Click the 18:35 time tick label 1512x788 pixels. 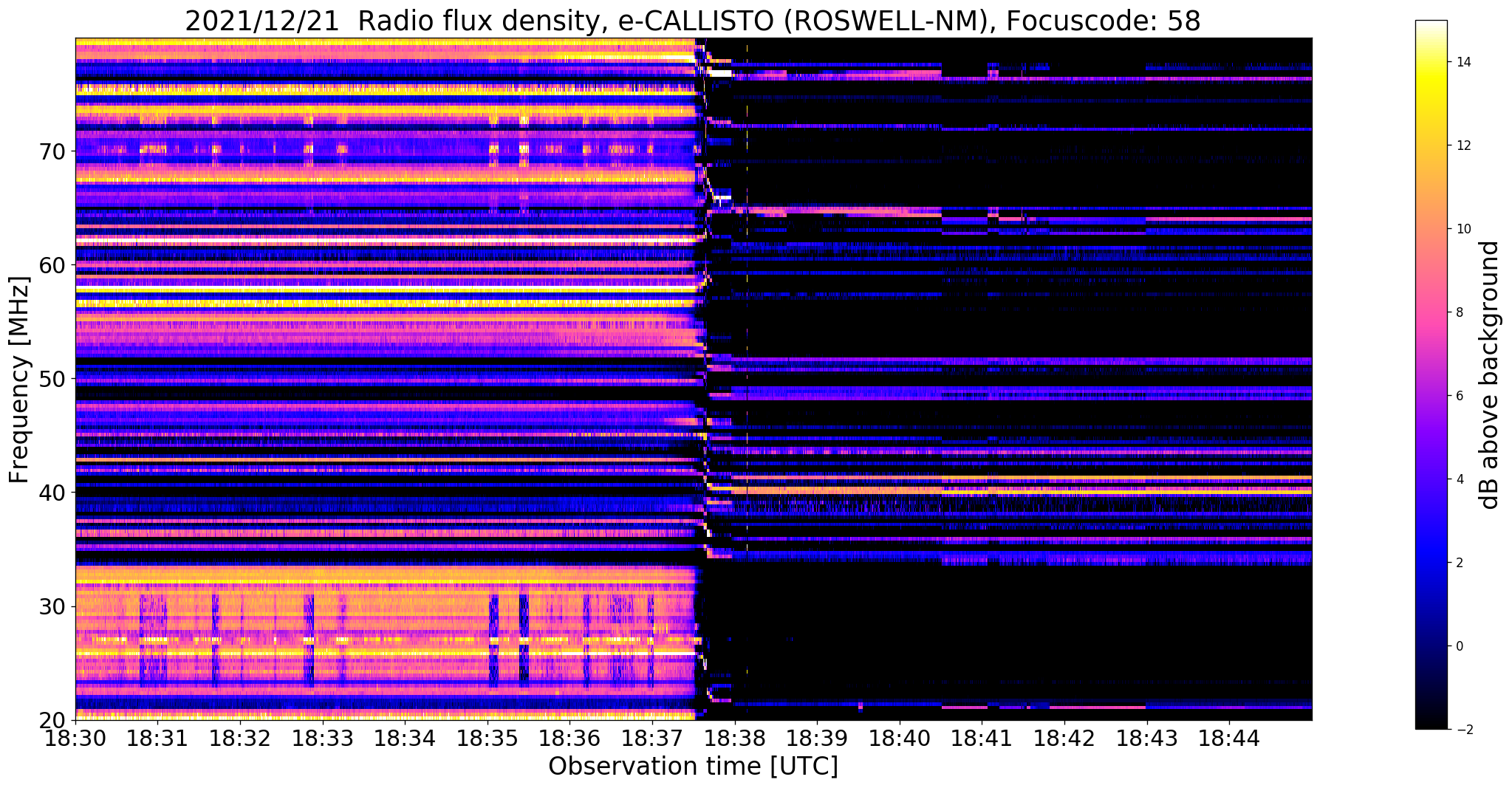pyautogui.click(x=487, y=739)
